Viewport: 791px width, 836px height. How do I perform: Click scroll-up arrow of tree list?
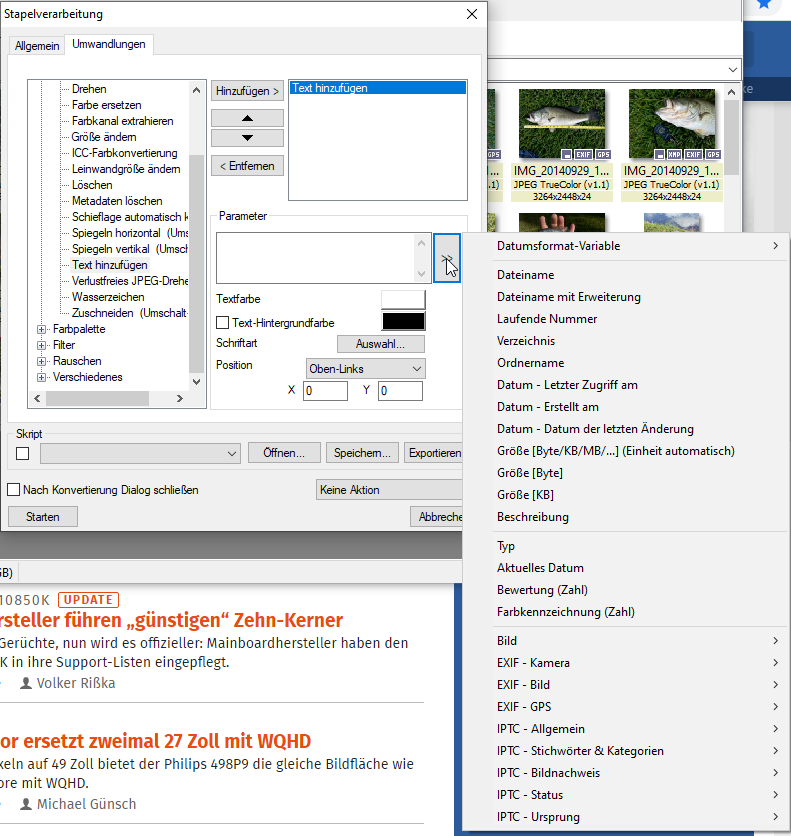196,90
